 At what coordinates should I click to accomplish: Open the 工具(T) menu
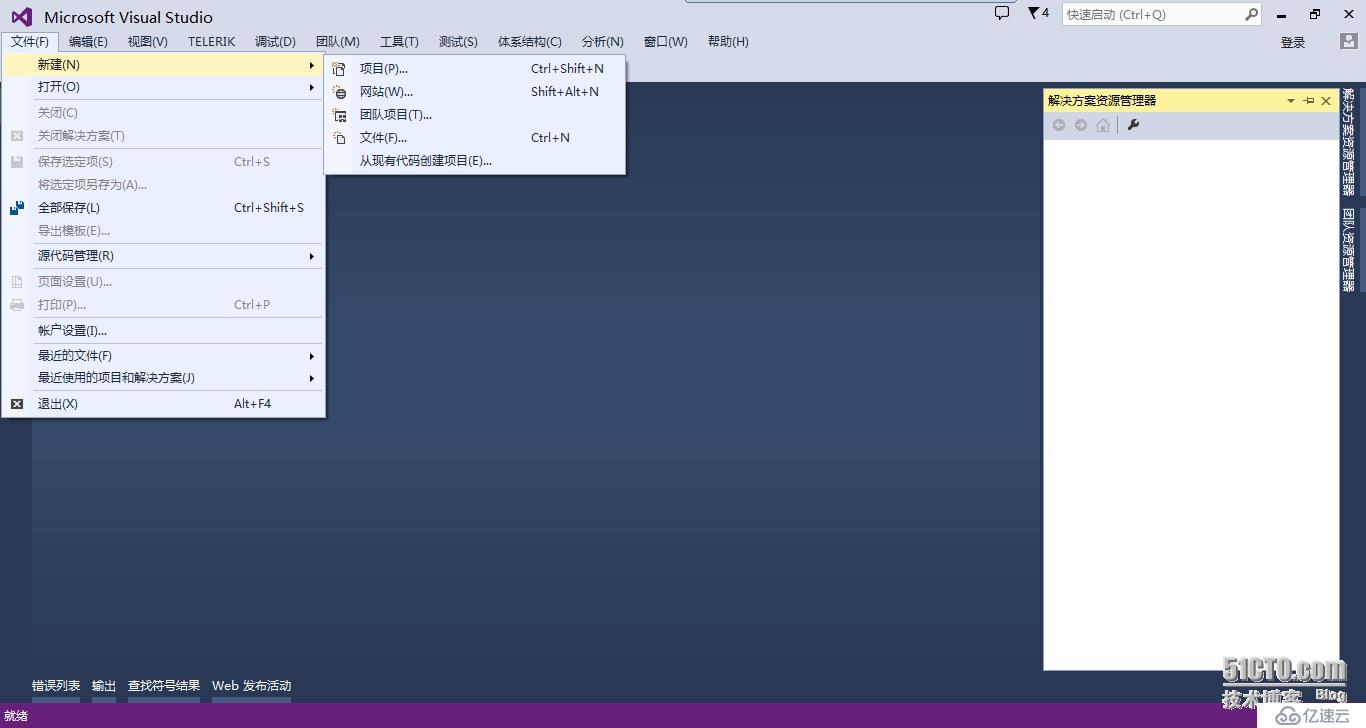click(399, 42)
